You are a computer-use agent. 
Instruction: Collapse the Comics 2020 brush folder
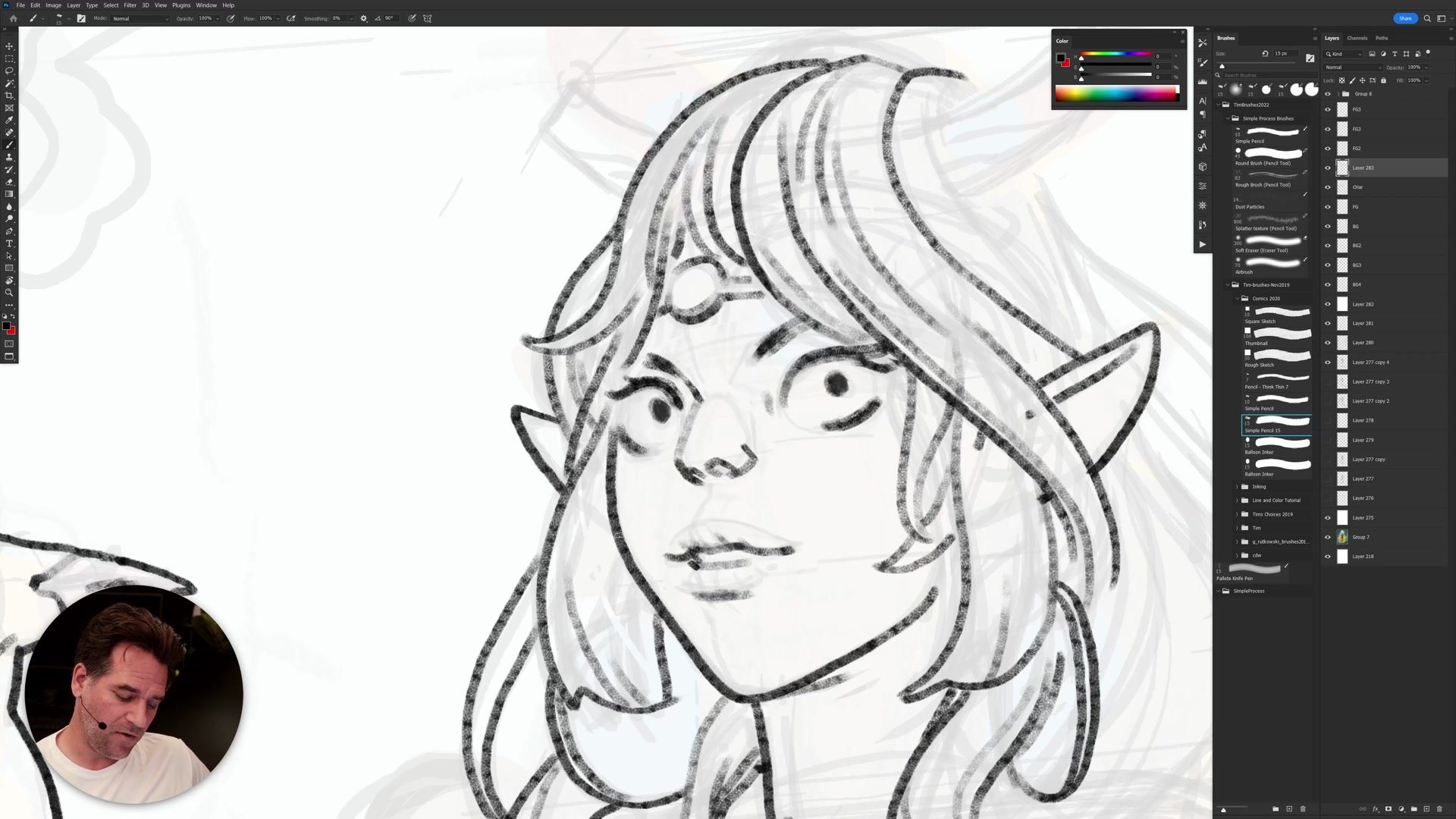(x=1237, y=299)
